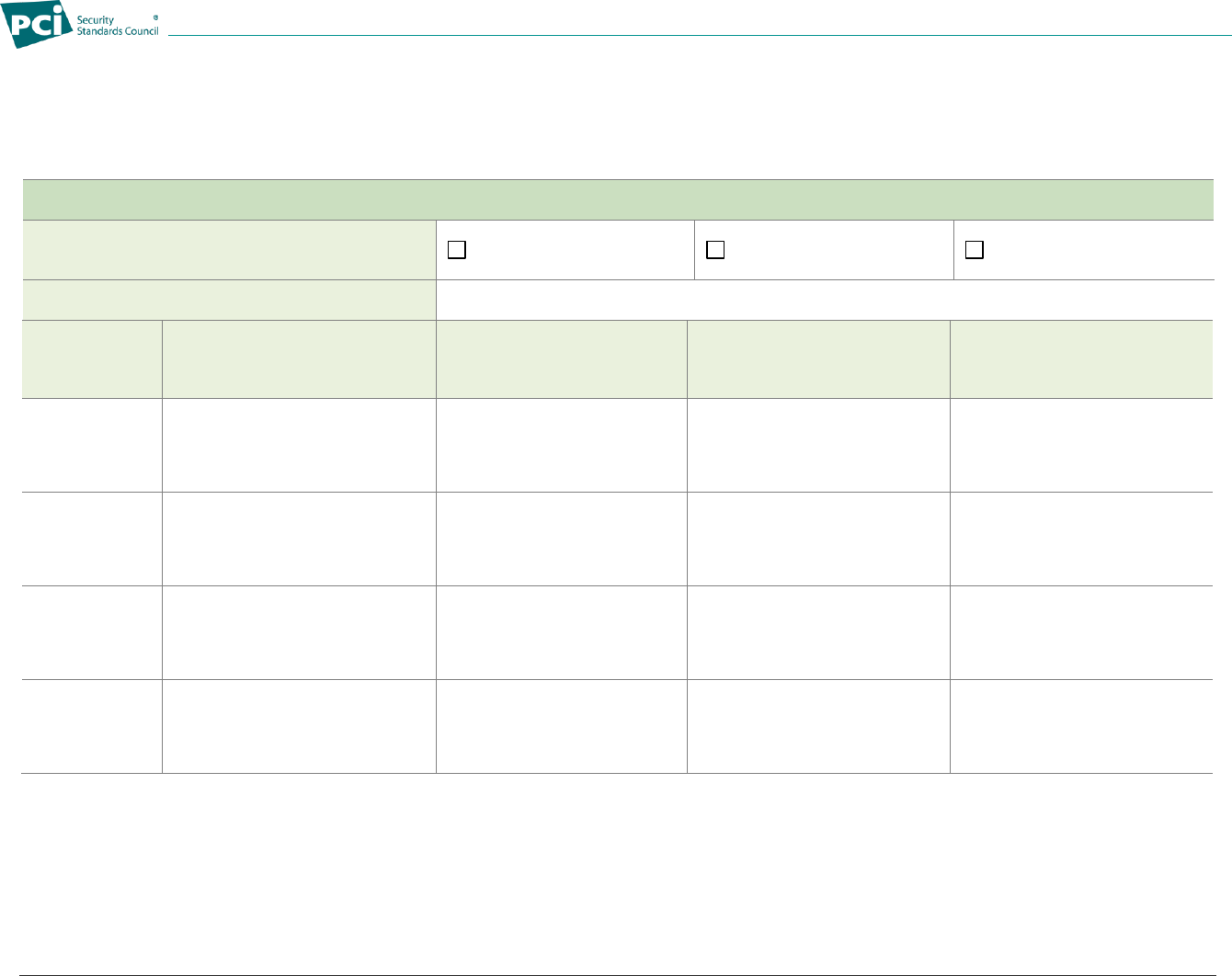
Task: Select the first column's green header cell
Action: click(x=92, y=359)
